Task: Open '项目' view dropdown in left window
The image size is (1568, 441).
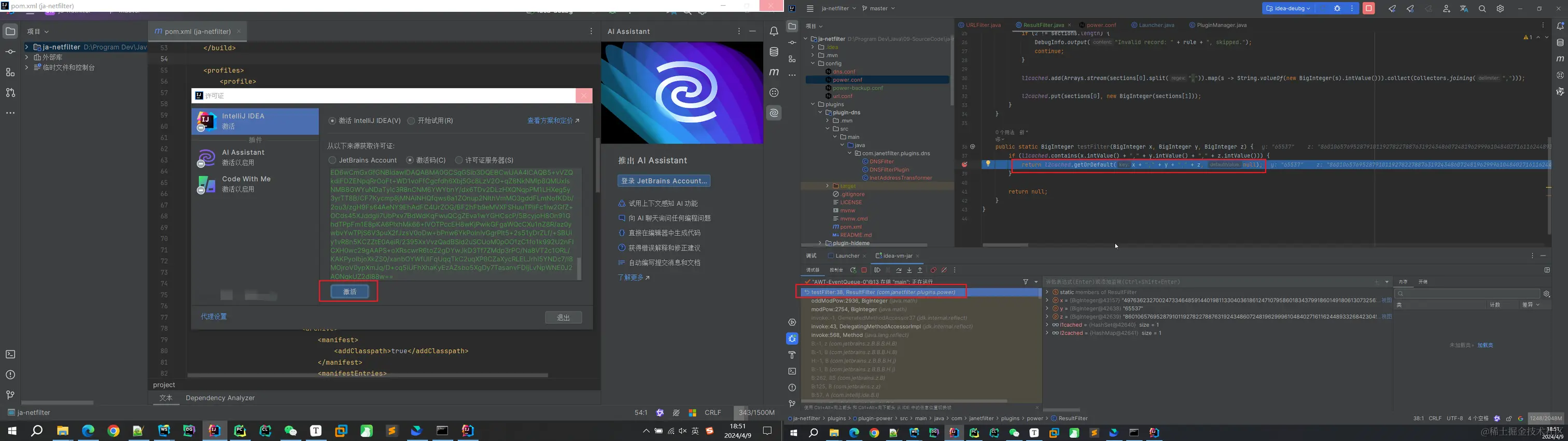Action: tap(38, 31)
